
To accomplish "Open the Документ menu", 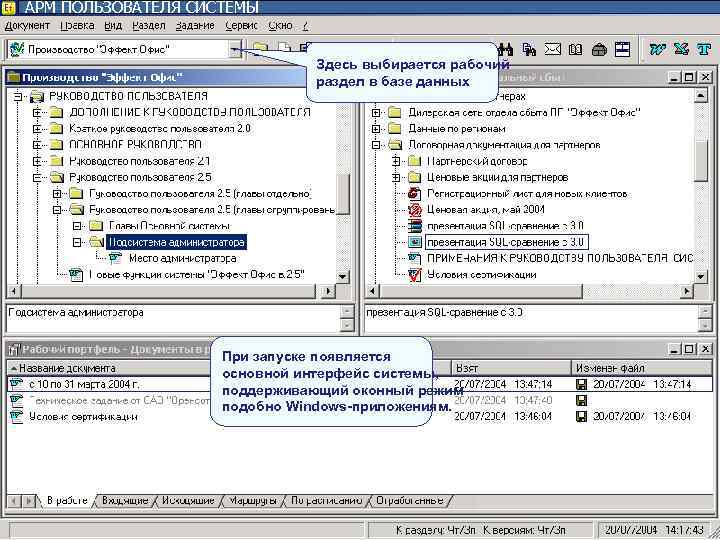I will [x=27, y=26].
